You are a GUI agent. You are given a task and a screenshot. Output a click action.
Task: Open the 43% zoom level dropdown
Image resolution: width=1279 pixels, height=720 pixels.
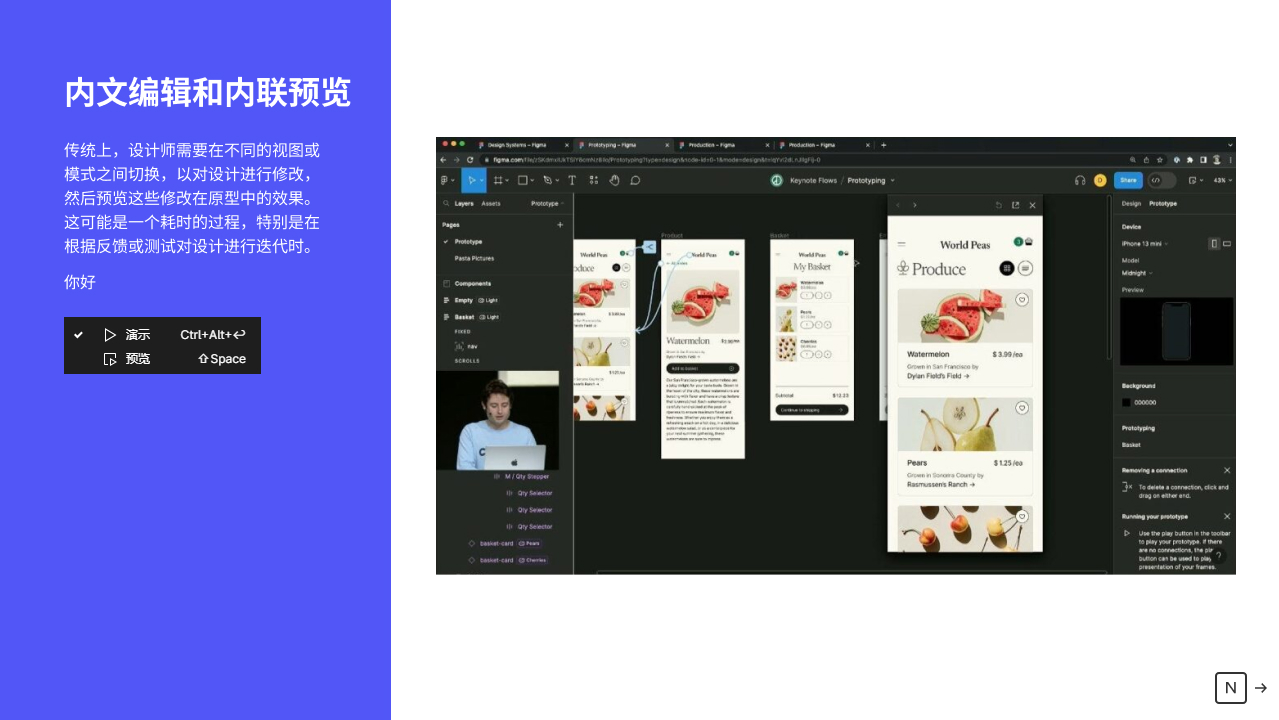coord(1221,180)
